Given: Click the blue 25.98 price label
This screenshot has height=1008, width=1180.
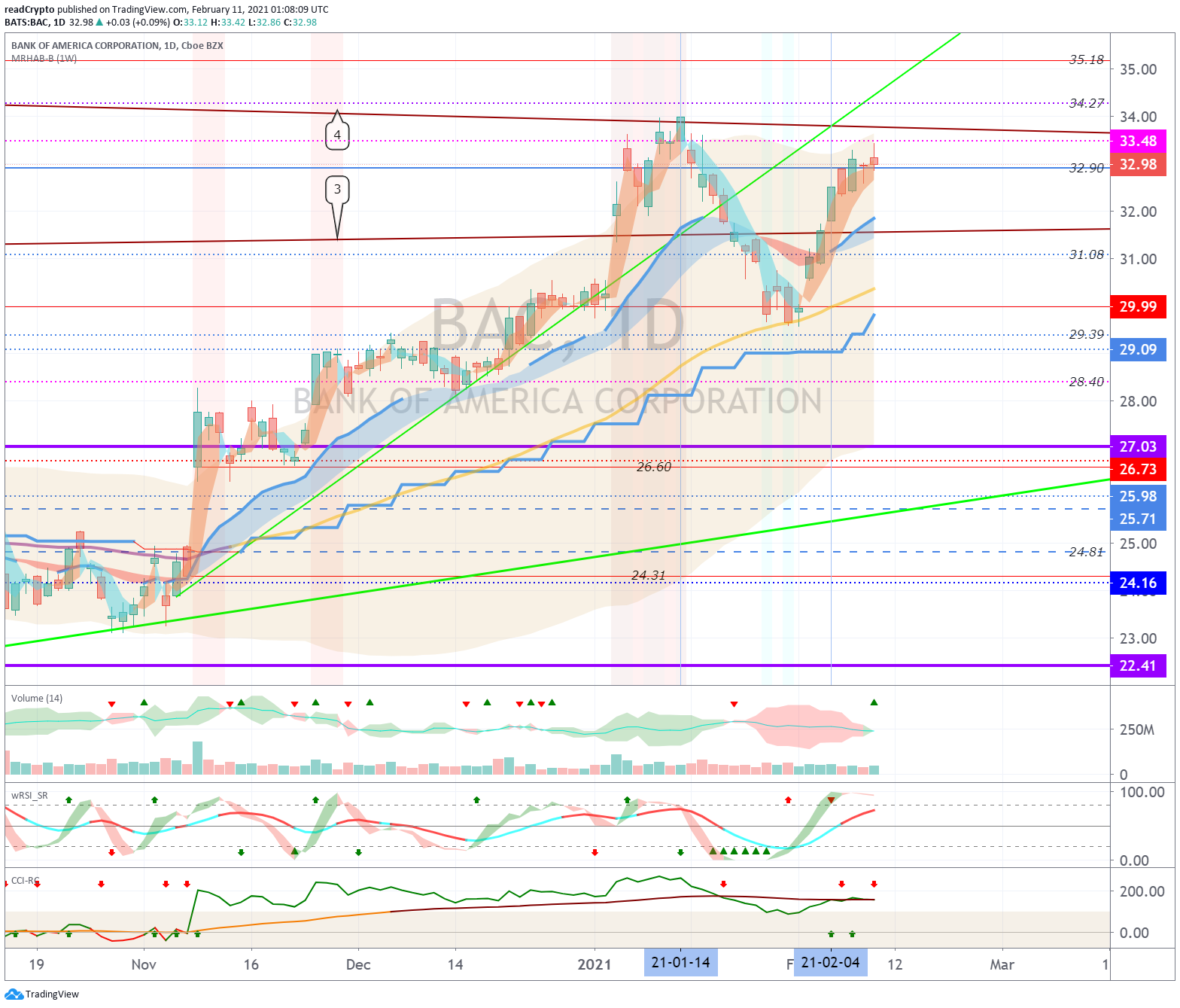Looking at the screenshot, I should (x=1138, y=496).
